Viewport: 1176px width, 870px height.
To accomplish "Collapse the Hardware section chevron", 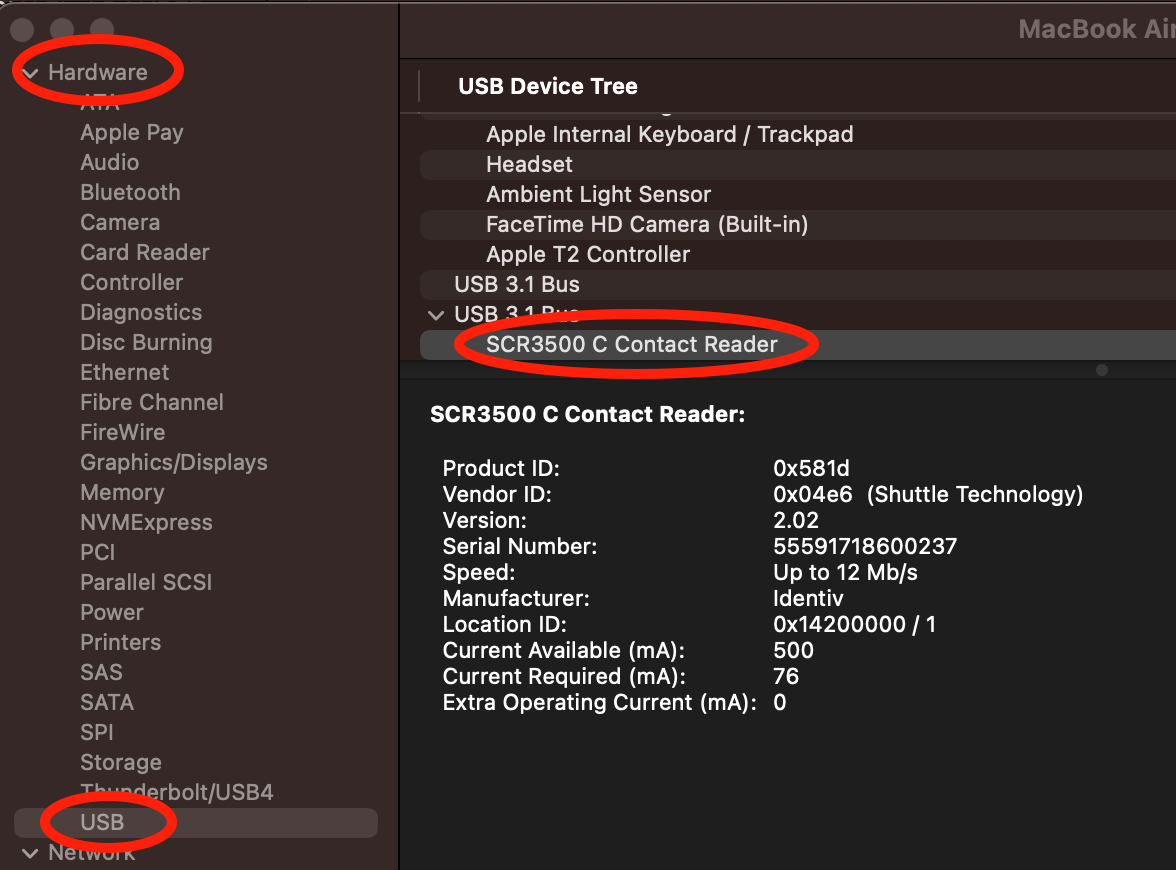I will tap(30, 73).
